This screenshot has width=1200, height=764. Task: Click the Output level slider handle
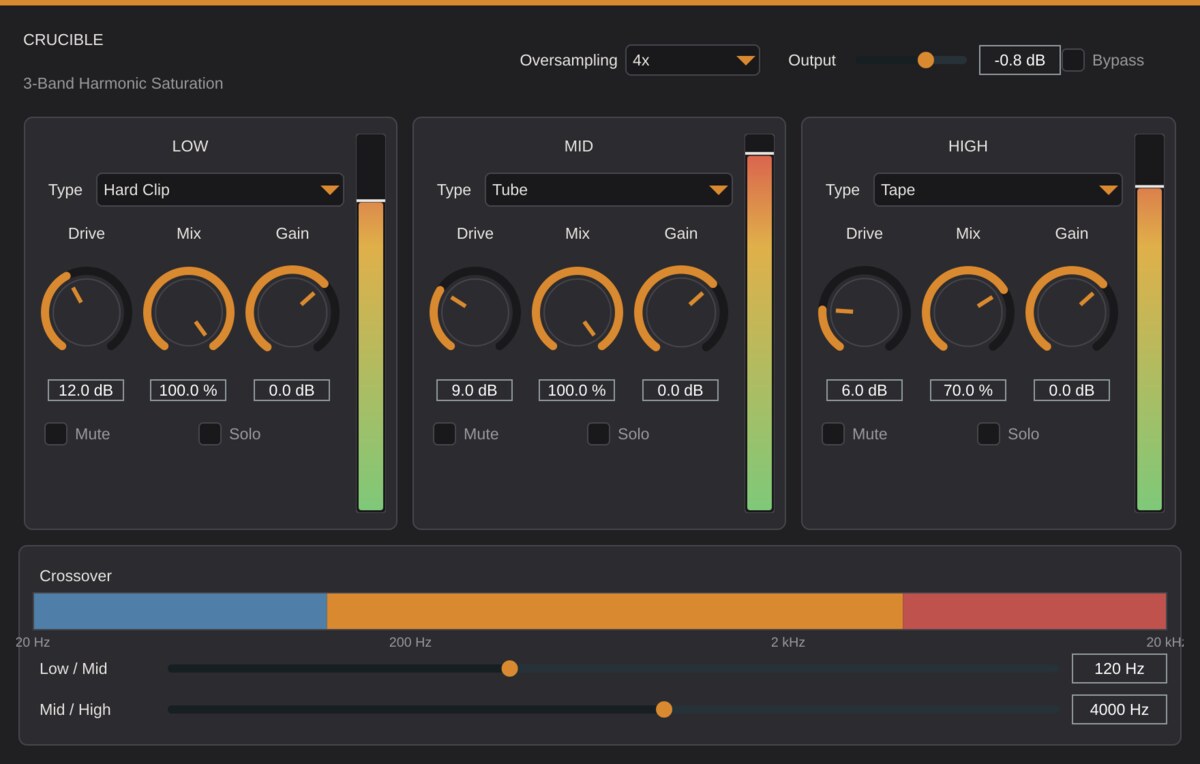926,60
